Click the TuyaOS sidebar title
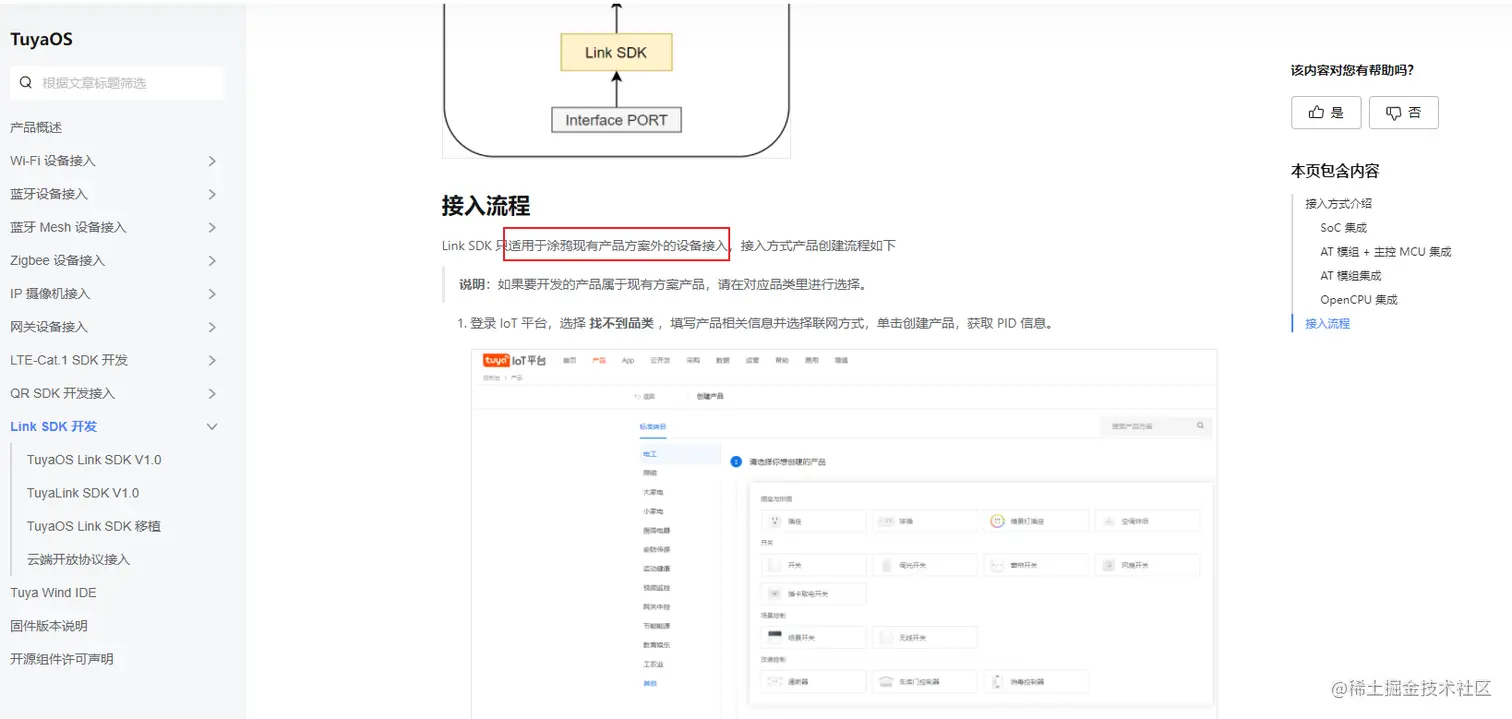 (41, 39)
